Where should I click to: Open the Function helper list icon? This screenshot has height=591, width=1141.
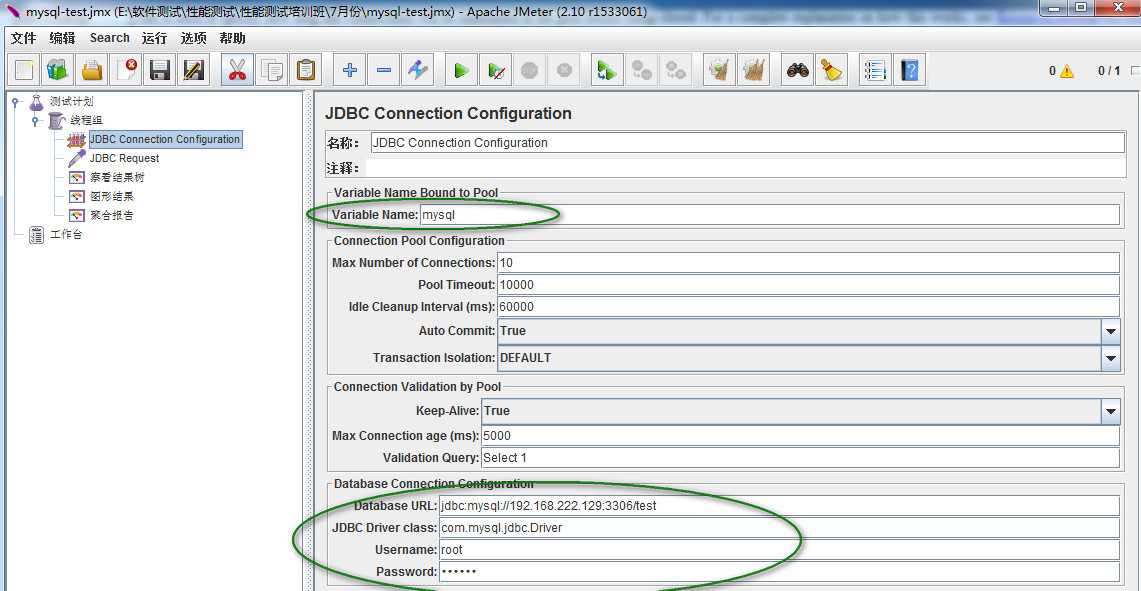(875, 70)
